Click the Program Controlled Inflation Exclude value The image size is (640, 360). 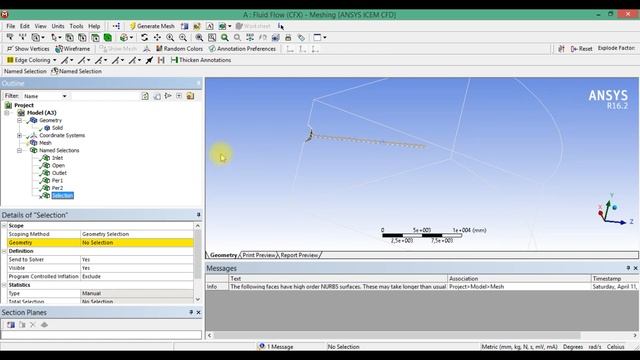coord(137,276)
